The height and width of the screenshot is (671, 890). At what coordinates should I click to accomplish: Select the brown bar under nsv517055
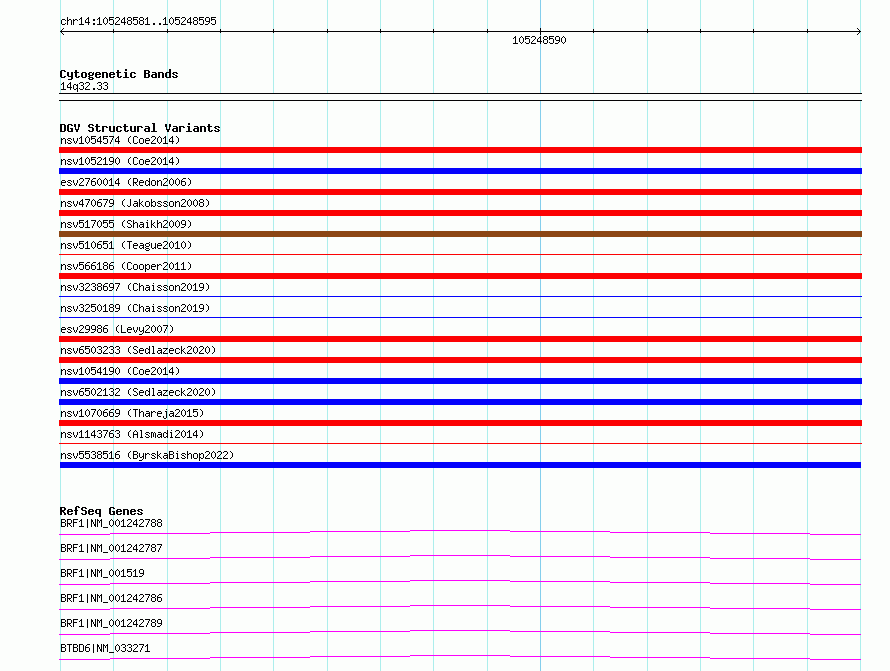tap(460, 234)
